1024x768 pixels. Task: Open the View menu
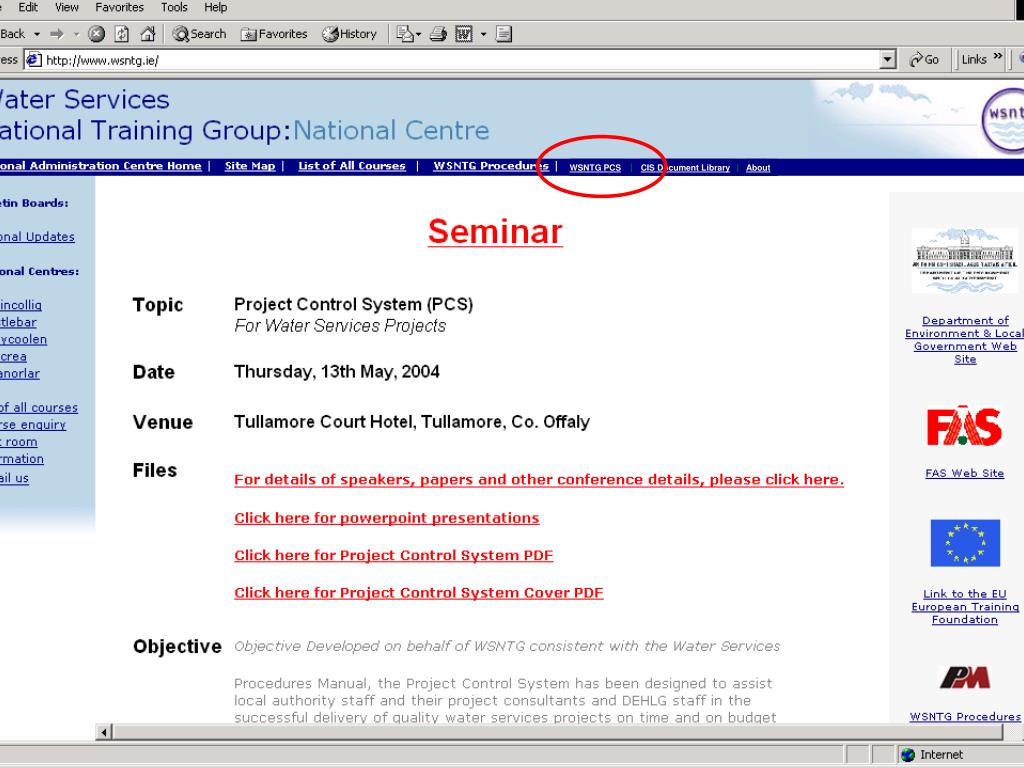coord(67,8)
